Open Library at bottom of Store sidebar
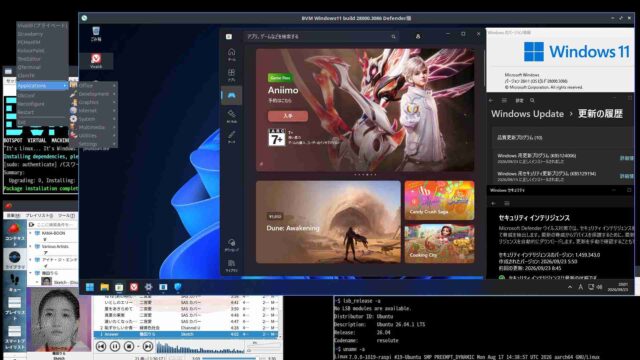The width and height of the screenshot is (640, 360). [231, 265]
